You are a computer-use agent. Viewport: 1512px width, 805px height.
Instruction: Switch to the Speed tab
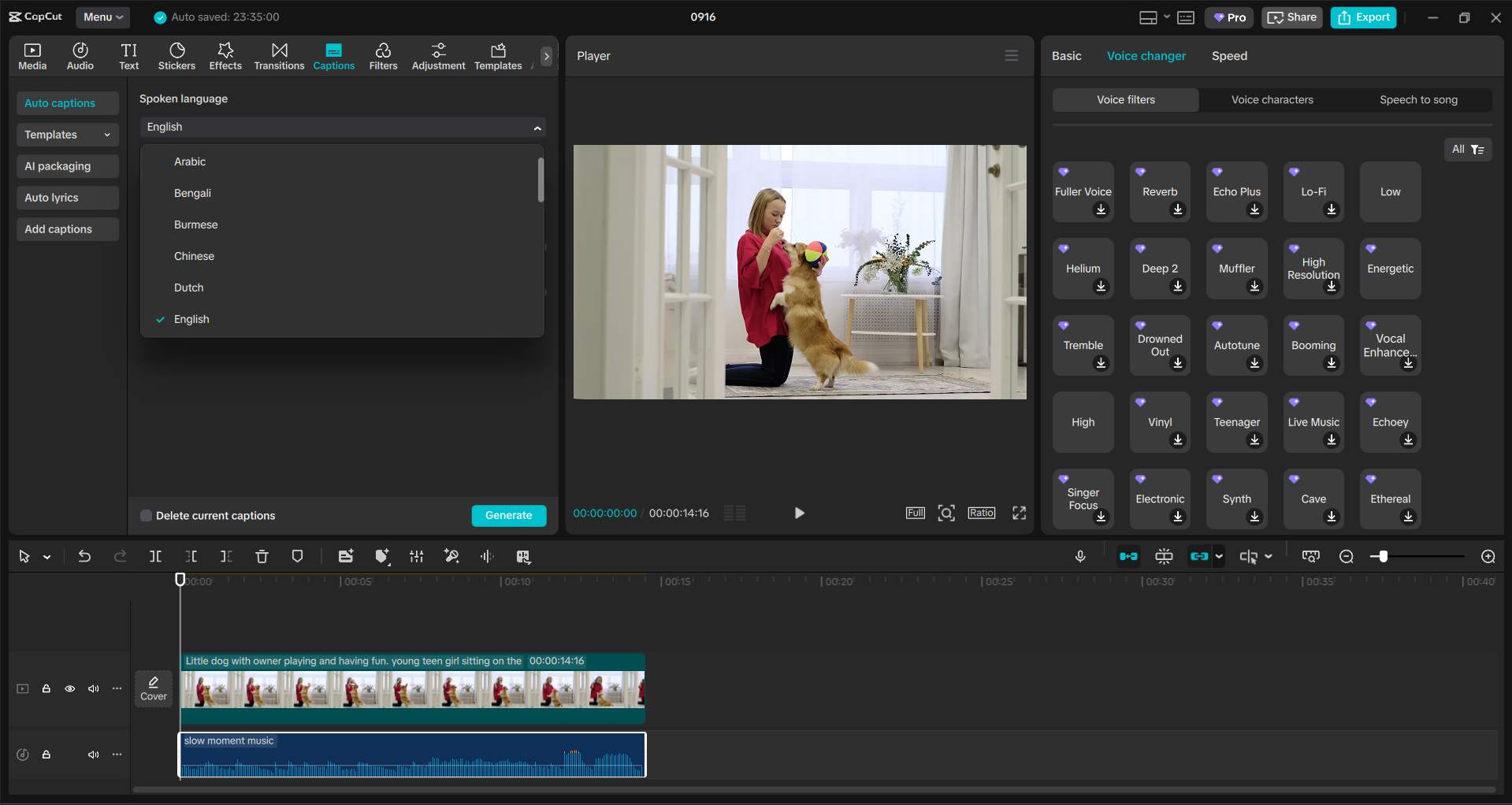(x=1229, y=56)
